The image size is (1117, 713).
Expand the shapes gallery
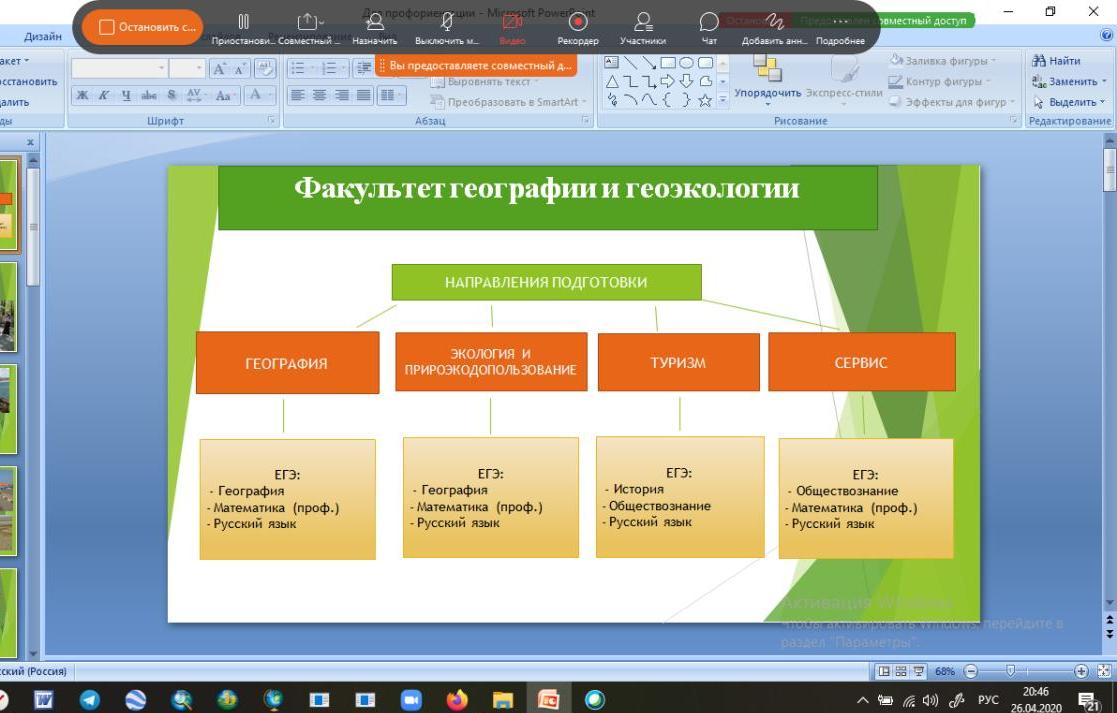click(x=723, y=100)
